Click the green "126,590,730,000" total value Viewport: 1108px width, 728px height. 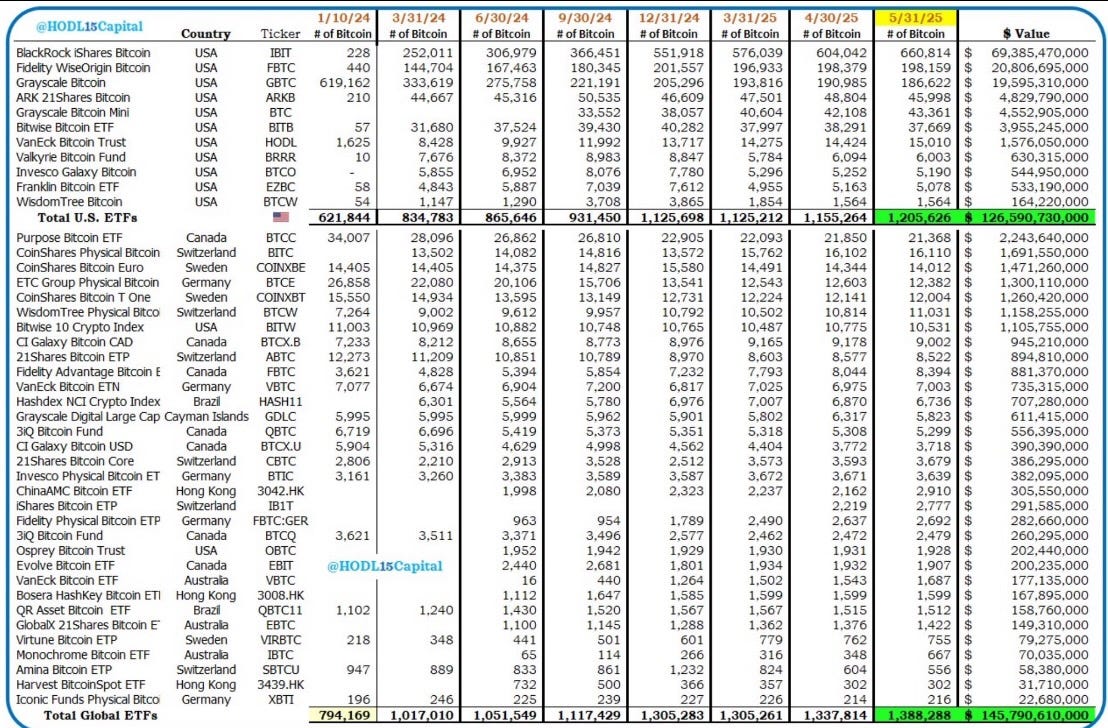click(1029, 218)
